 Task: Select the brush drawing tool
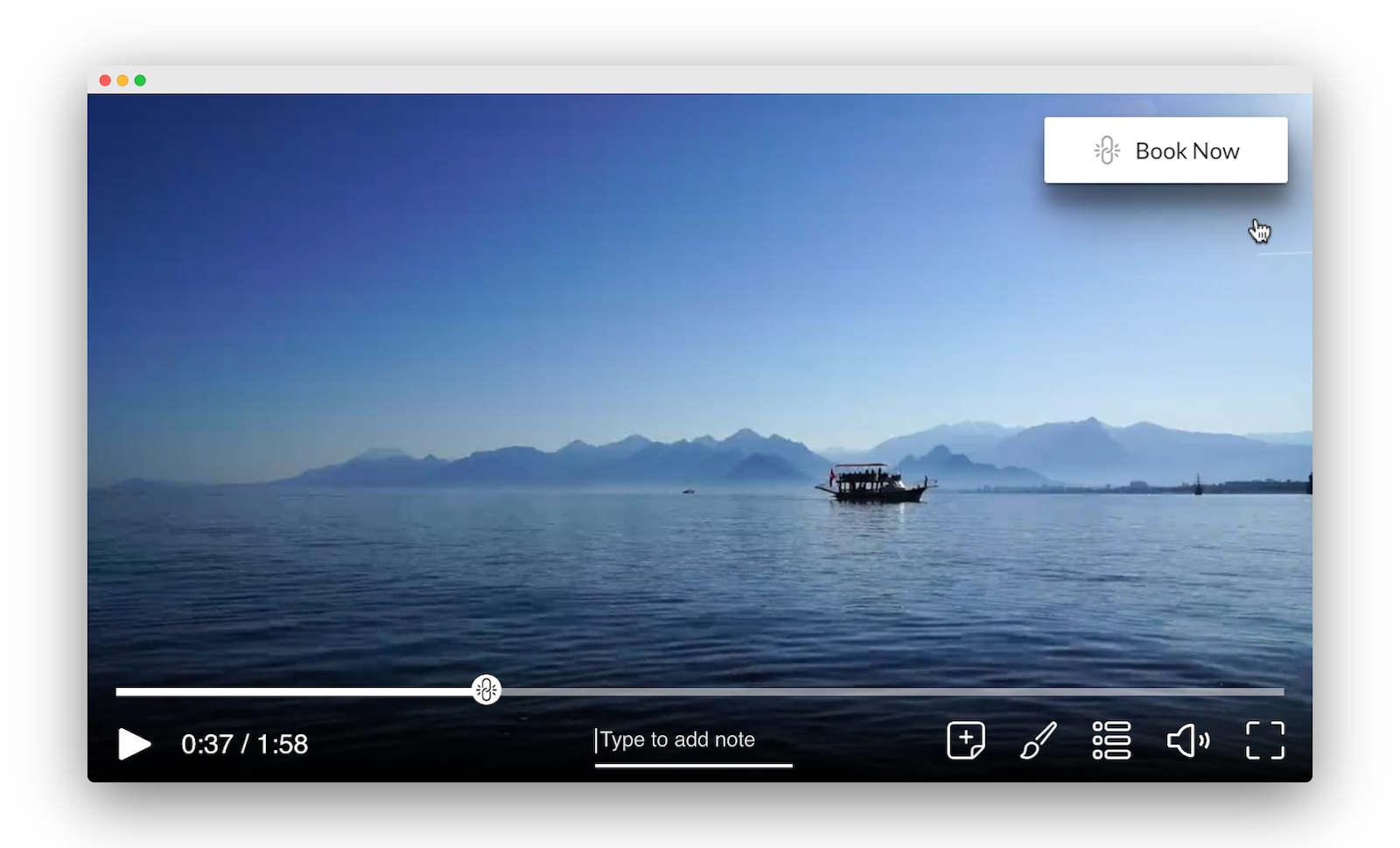[x=1039, y=740]
